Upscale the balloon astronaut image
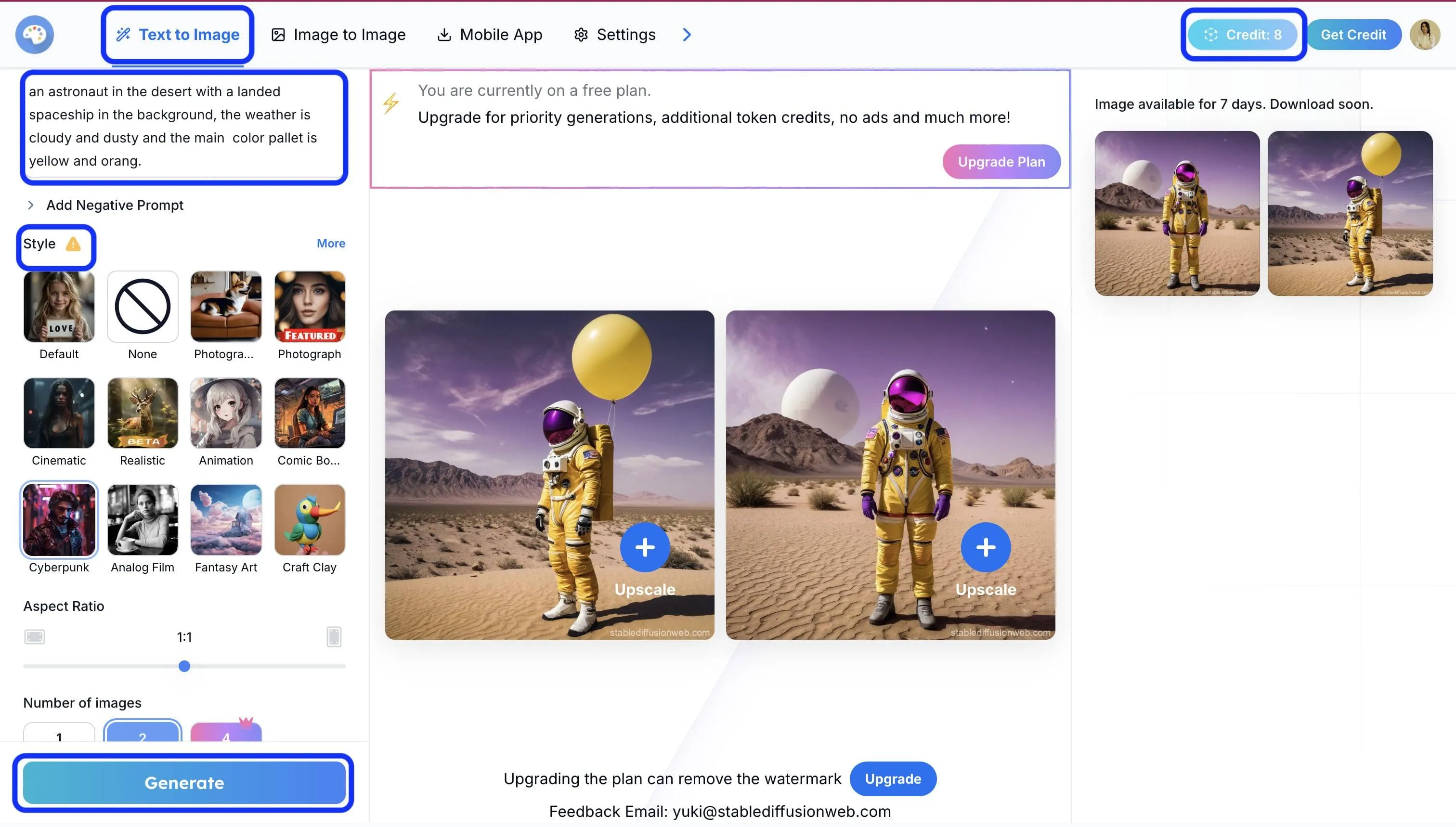 click(x=645, y=547)
